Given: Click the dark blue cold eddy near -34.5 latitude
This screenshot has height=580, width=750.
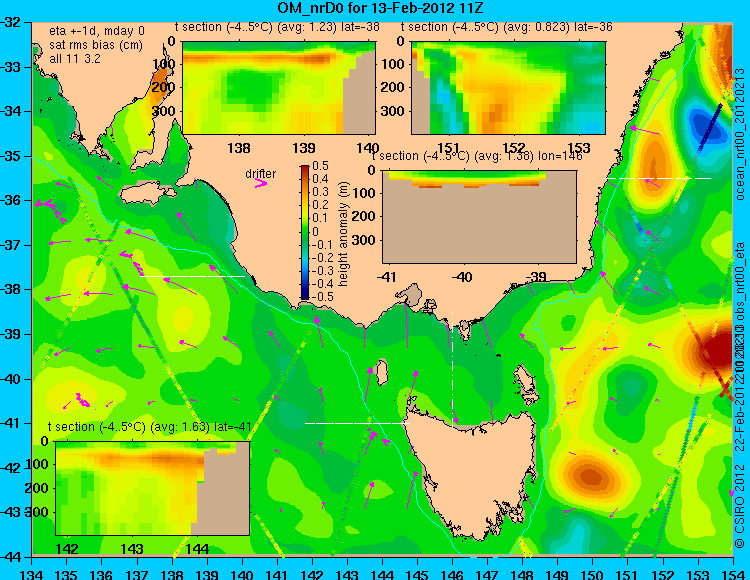Looking at the screenshot, I should 704,125.
